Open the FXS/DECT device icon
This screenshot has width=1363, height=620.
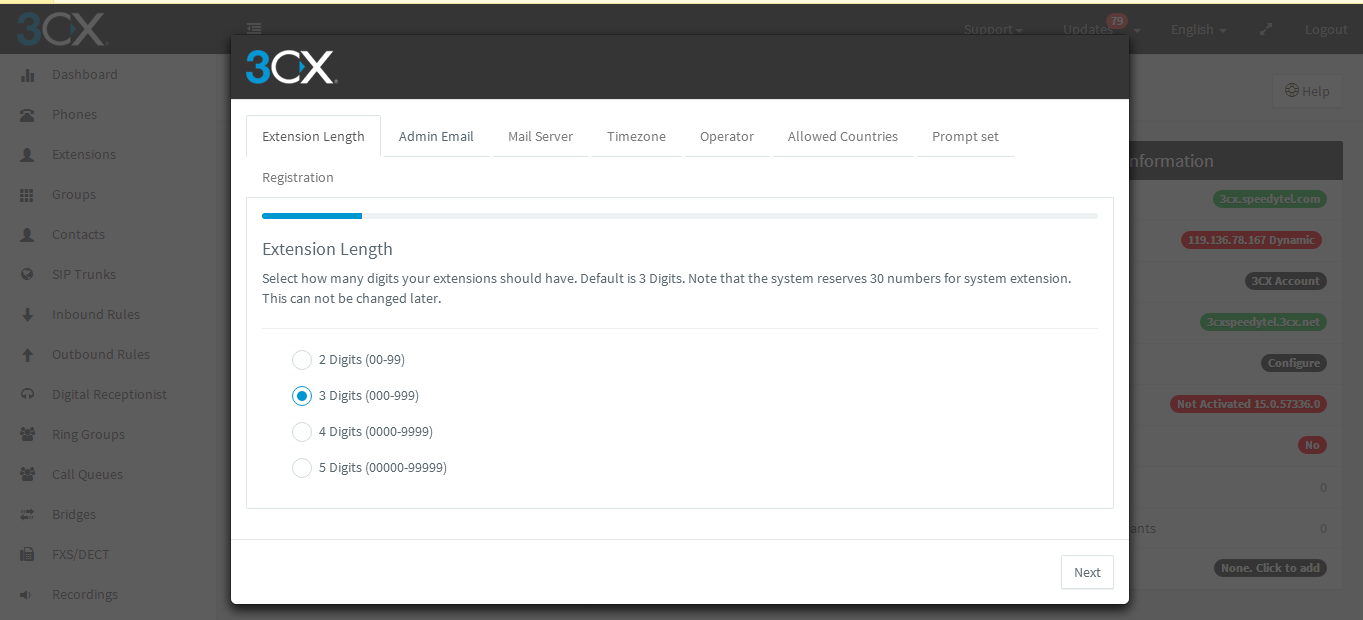(28, 555)
